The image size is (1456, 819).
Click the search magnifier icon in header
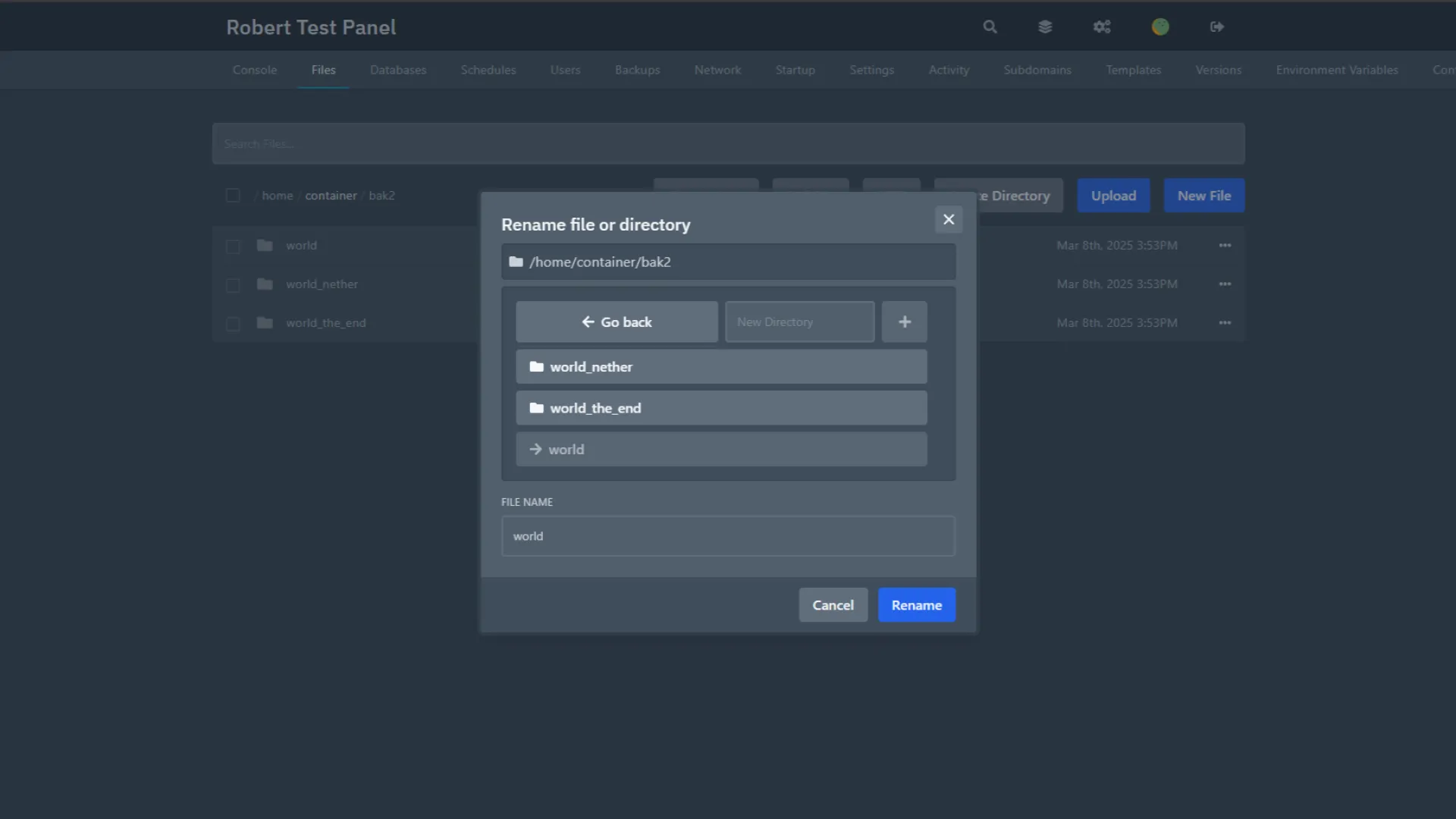click(x=990, y=27)
